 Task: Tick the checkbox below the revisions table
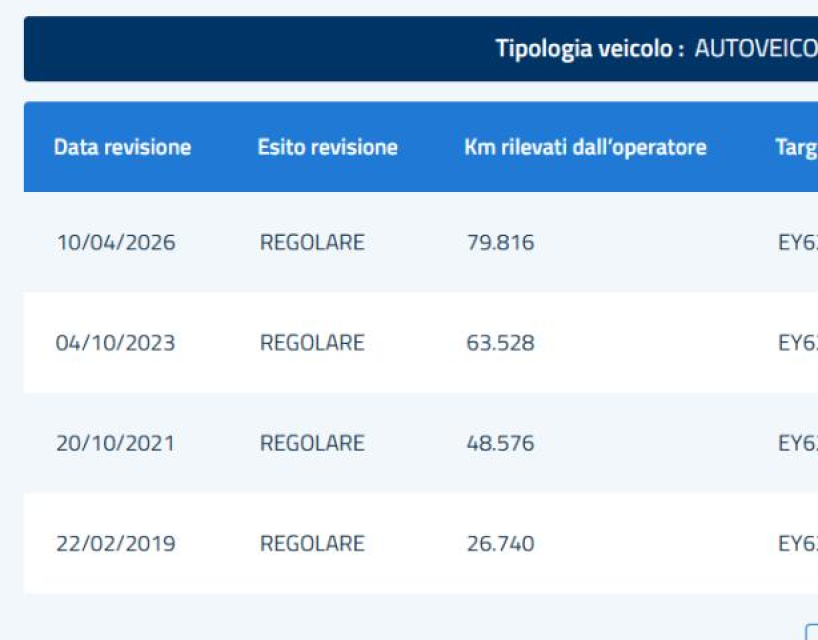pyautogui.click(x=812, y=632)
